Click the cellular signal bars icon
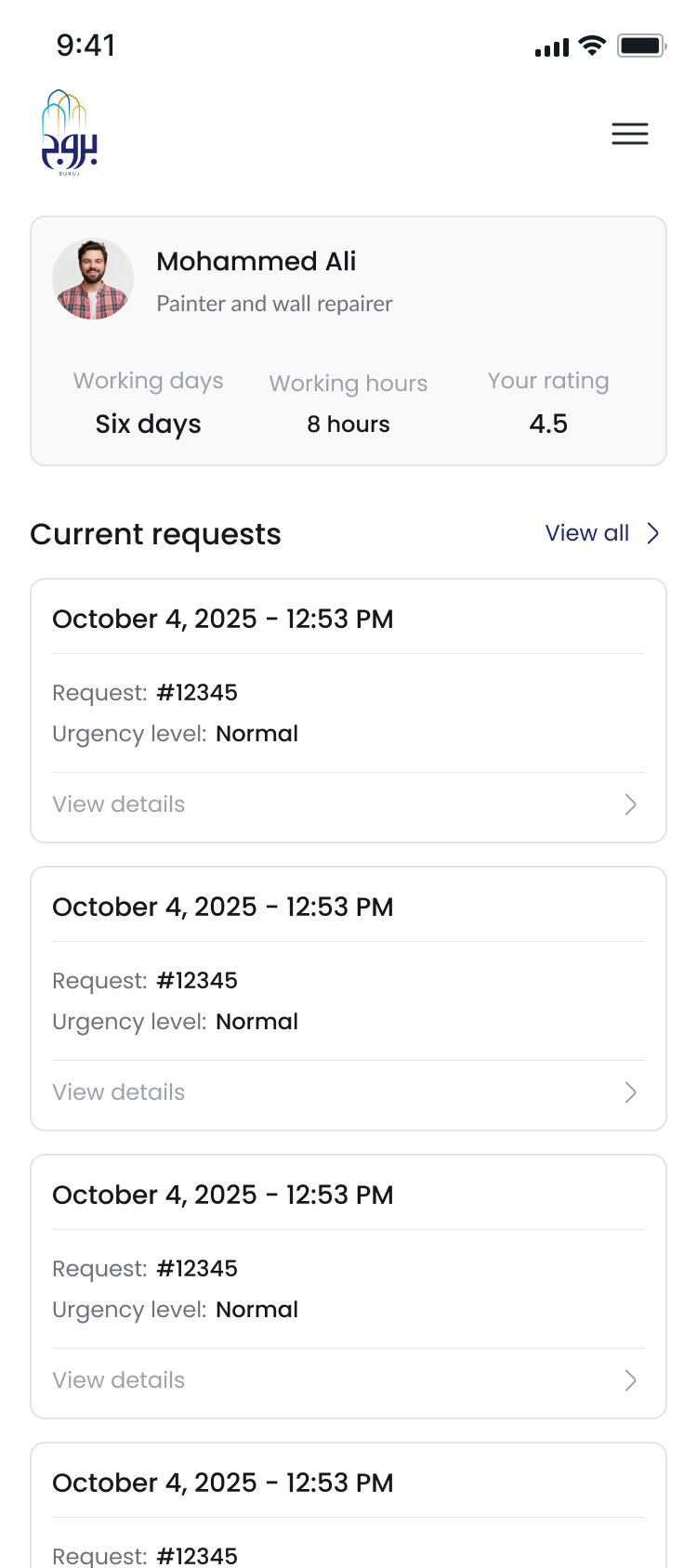 coord(550,46)
